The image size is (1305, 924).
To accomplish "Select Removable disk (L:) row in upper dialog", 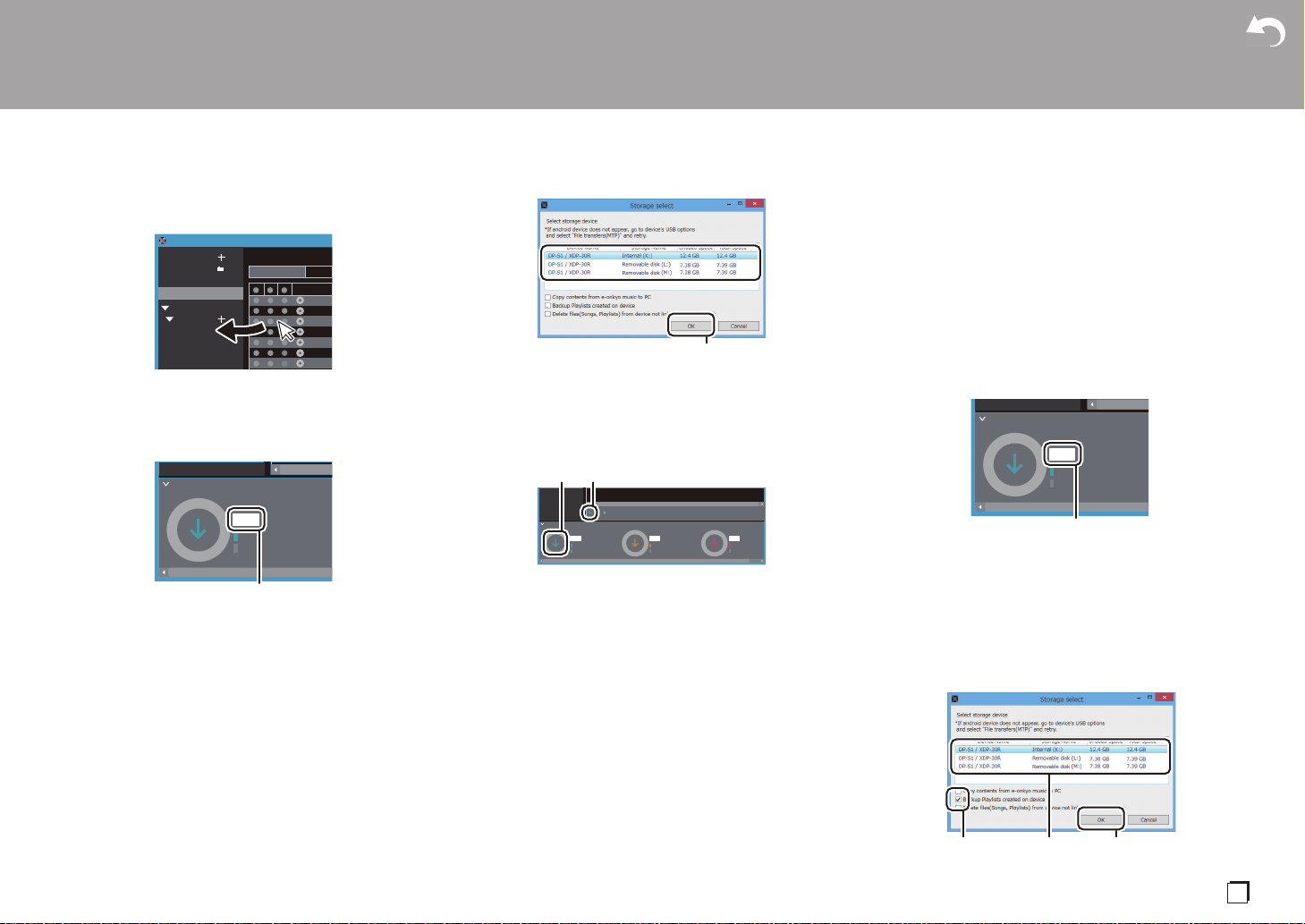I will point(651,265).
